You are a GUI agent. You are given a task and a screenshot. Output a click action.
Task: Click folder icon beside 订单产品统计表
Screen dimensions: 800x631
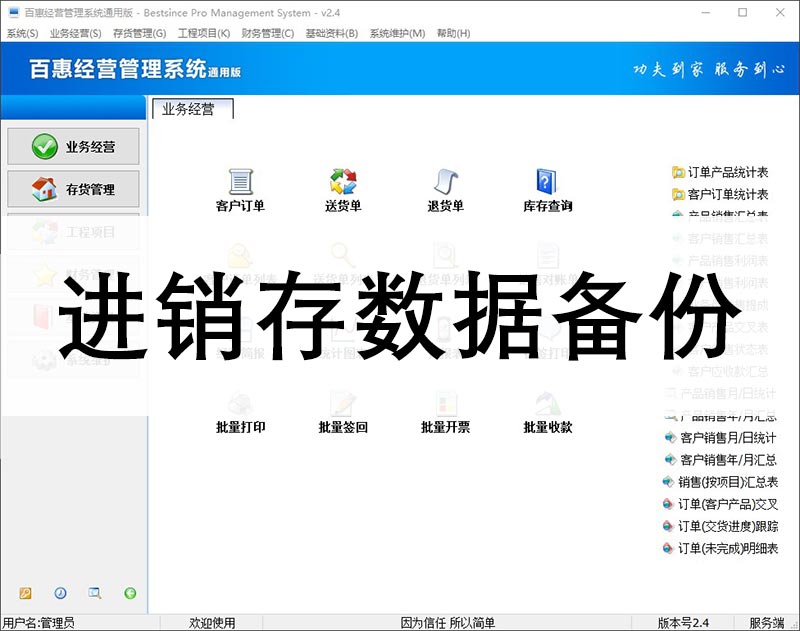coord(678,172)
